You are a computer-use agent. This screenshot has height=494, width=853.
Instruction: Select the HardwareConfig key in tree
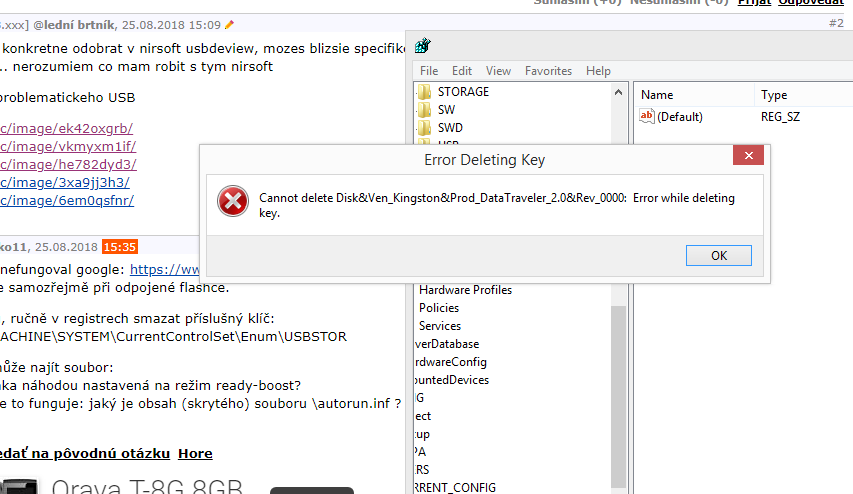pos(450,362)
